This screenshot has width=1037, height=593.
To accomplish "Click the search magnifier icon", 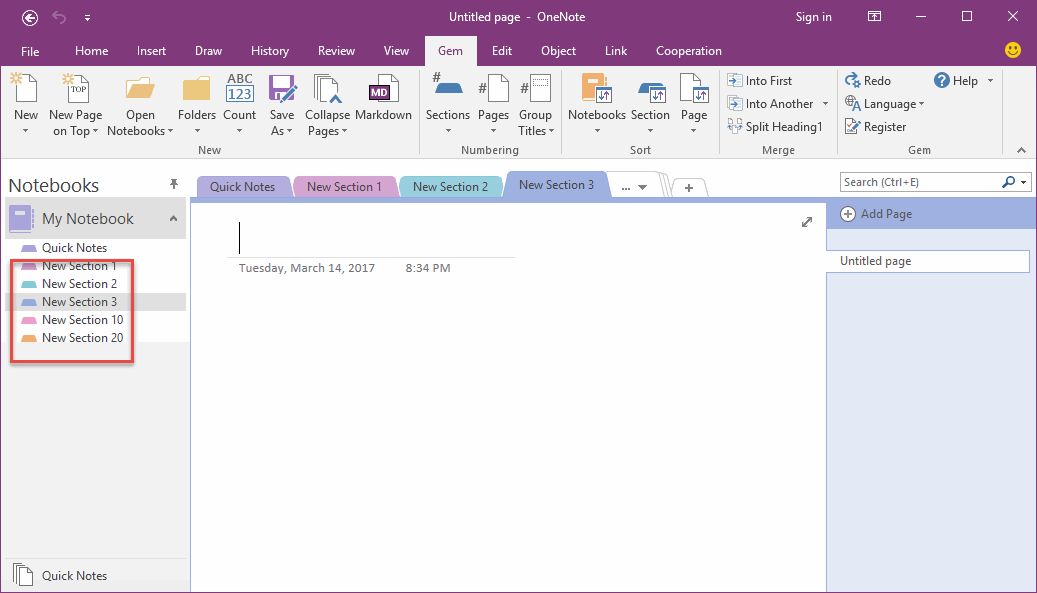I will [1009, 182].
